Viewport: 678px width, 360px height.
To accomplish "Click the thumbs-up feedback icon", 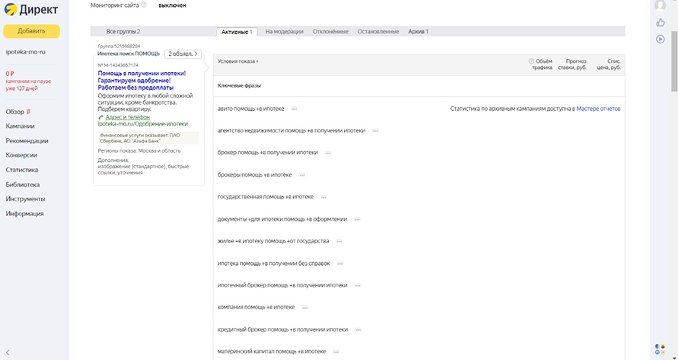I will [x=660, y=22].
